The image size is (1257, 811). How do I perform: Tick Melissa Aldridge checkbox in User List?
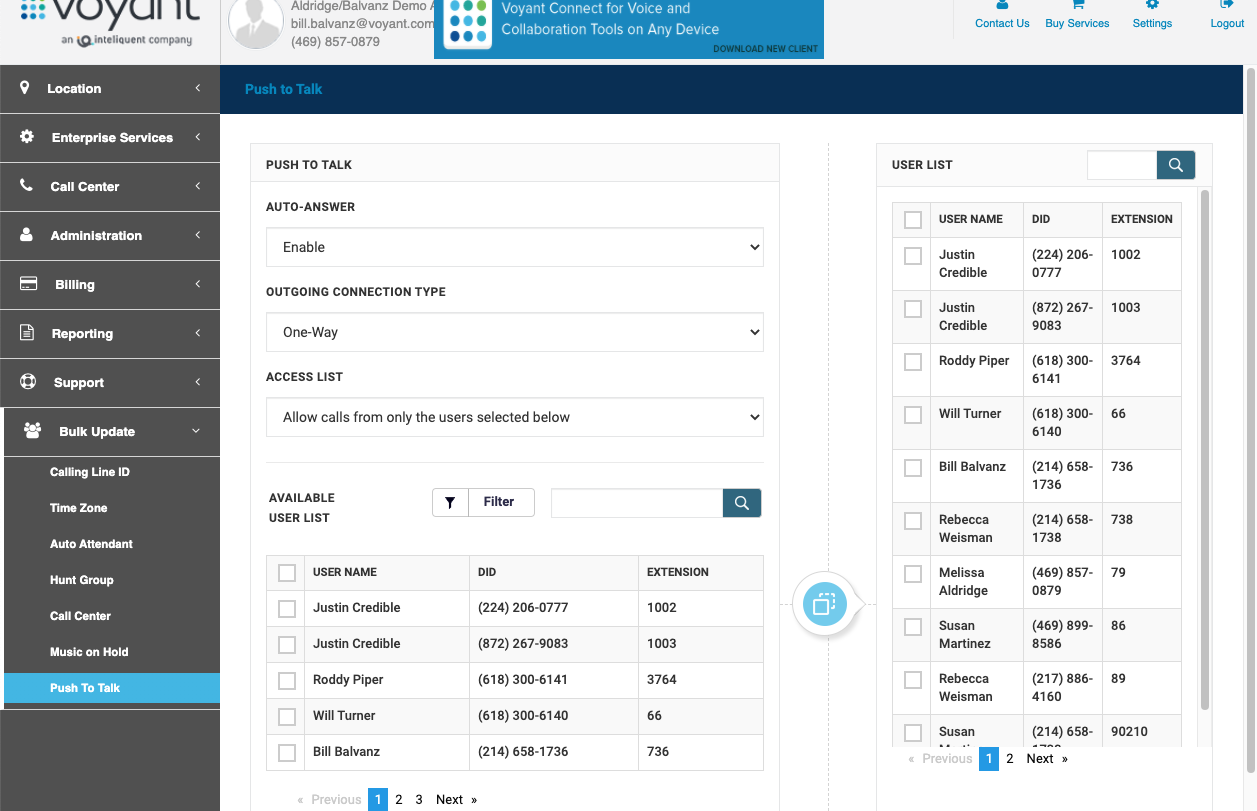(913, 574)
